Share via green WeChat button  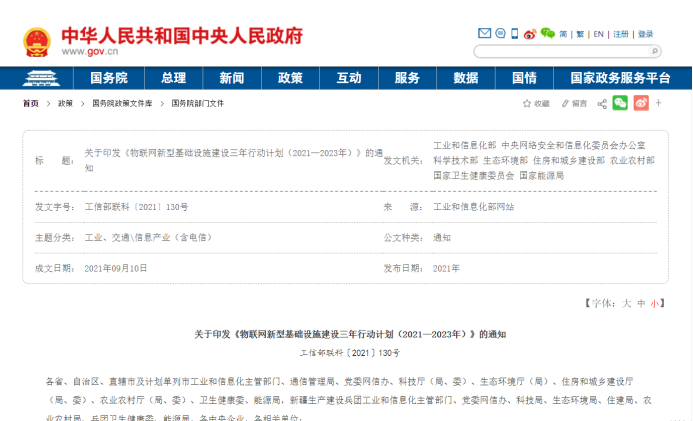(620, 103)
